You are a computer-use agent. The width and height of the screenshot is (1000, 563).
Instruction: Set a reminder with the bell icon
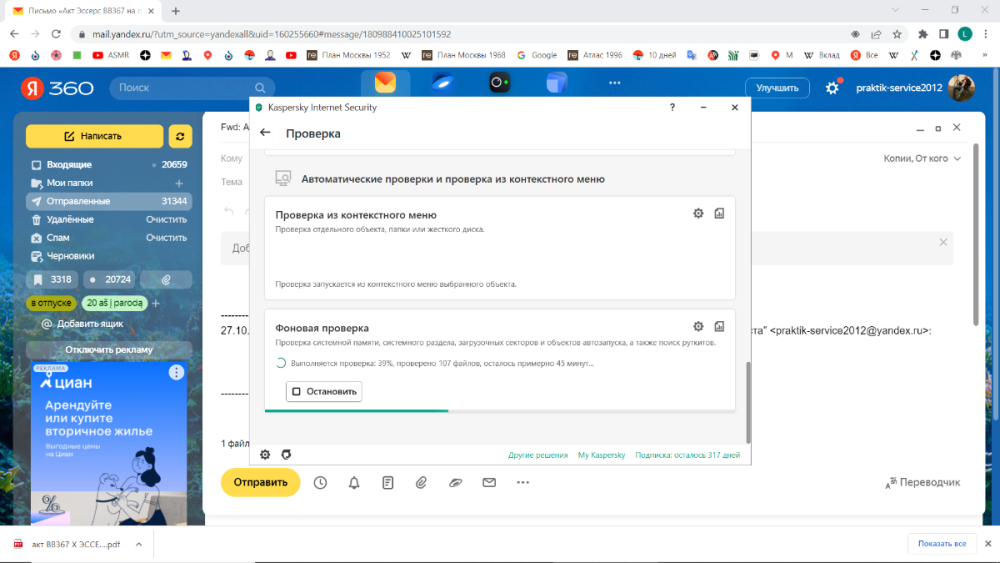click(354, 483)
